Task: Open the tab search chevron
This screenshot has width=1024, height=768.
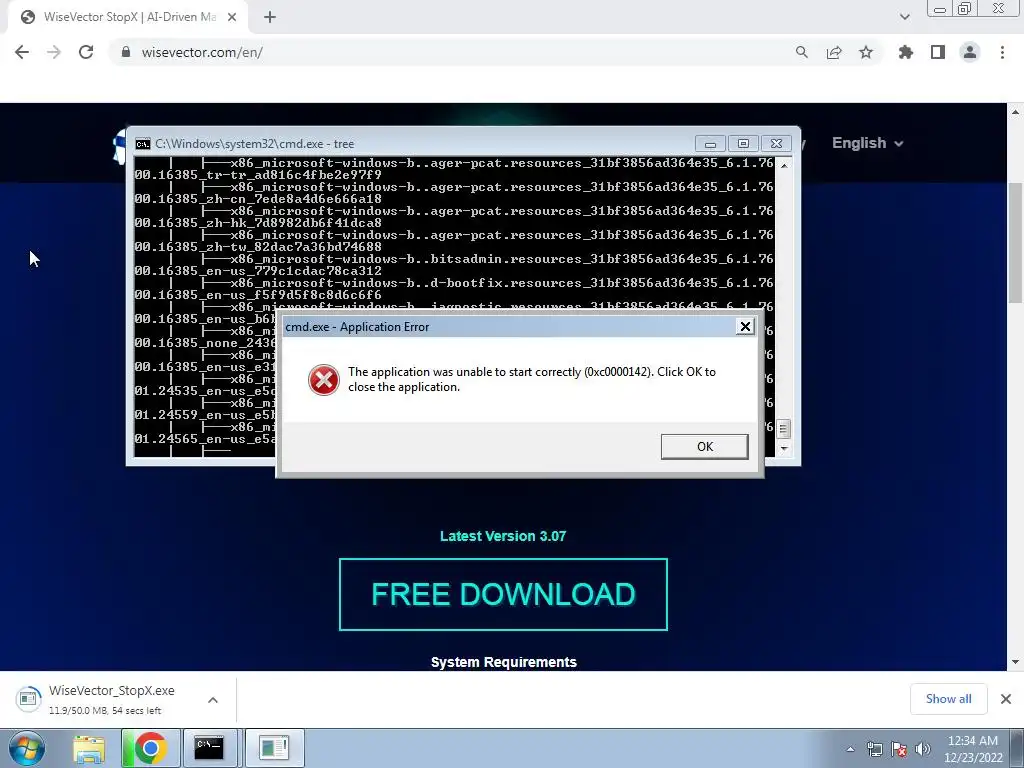Action: pos(904,17)
